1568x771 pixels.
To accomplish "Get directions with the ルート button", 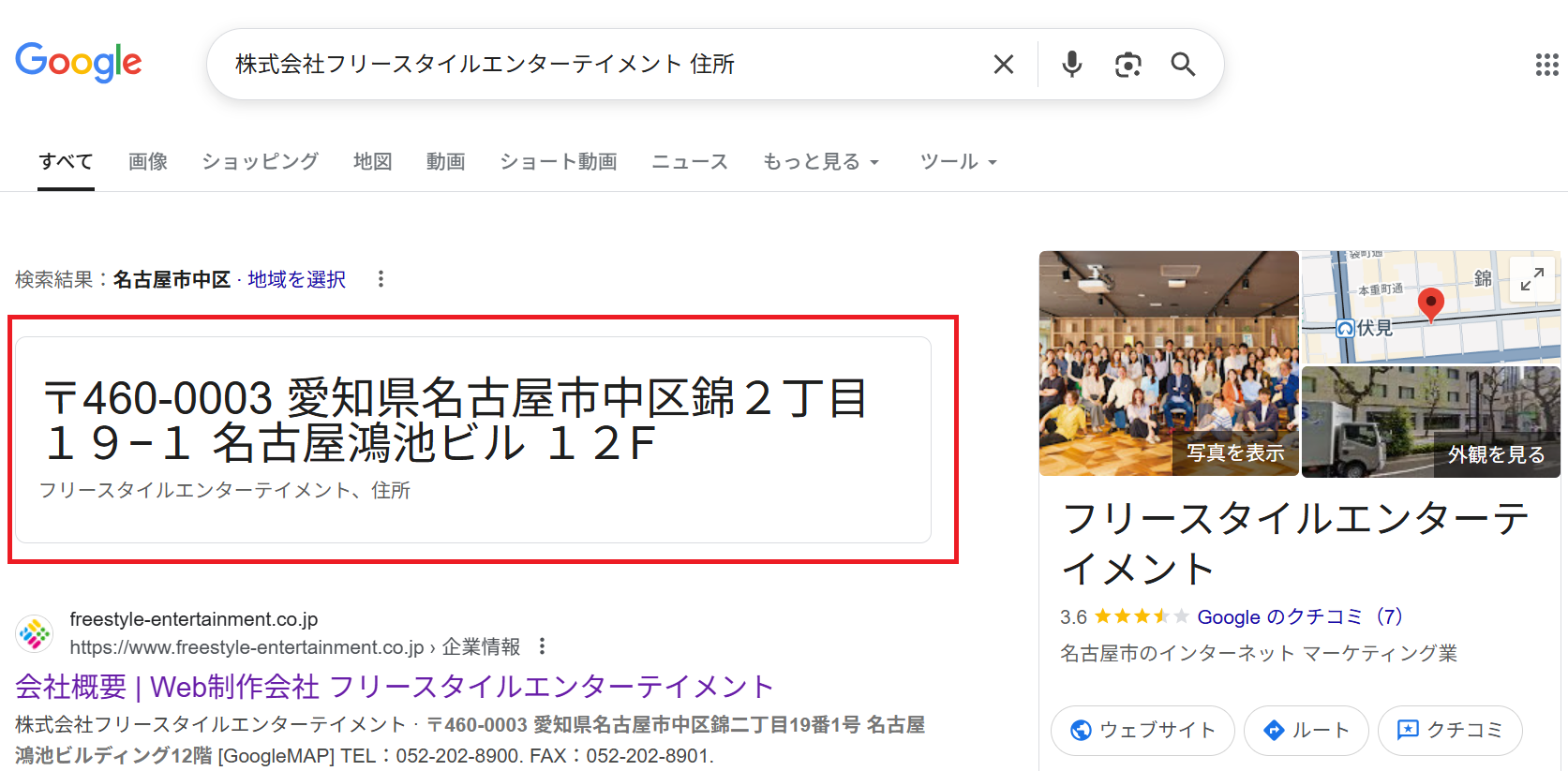I will (x=1306, y=730).
